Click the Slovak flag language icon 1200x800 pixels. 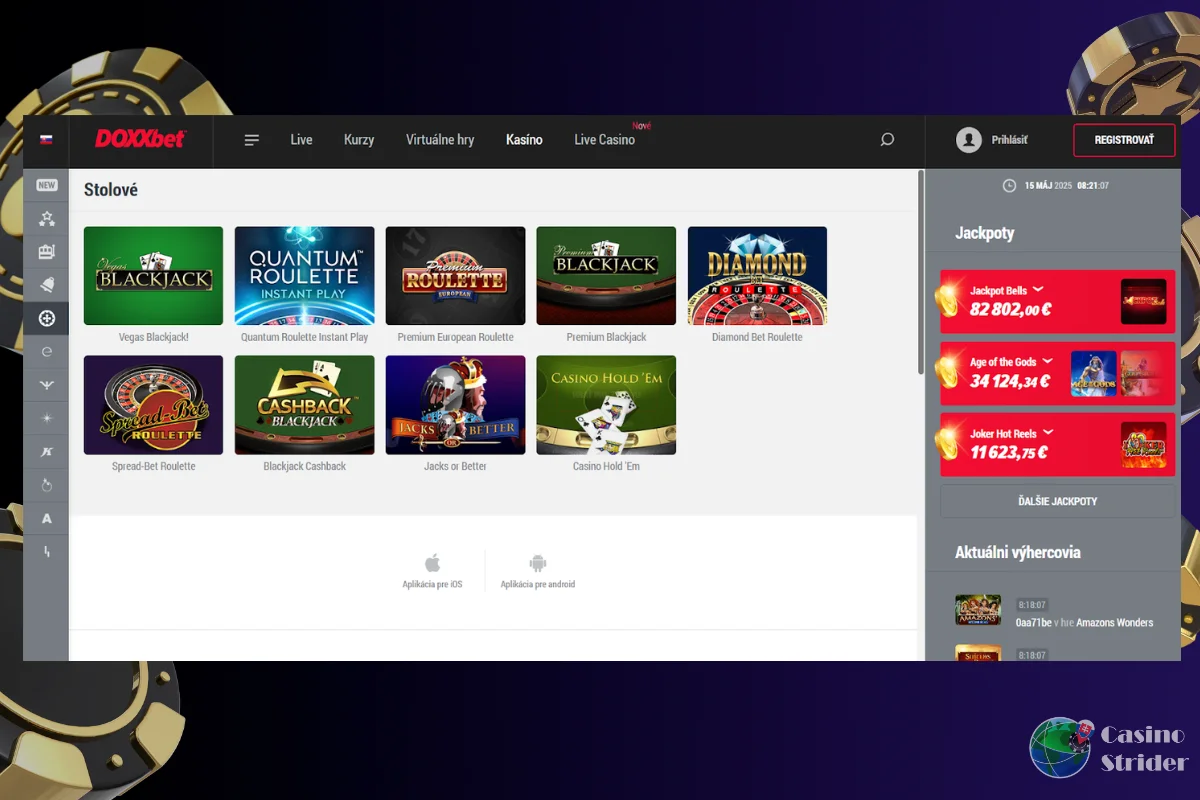(x=46, y=140)
